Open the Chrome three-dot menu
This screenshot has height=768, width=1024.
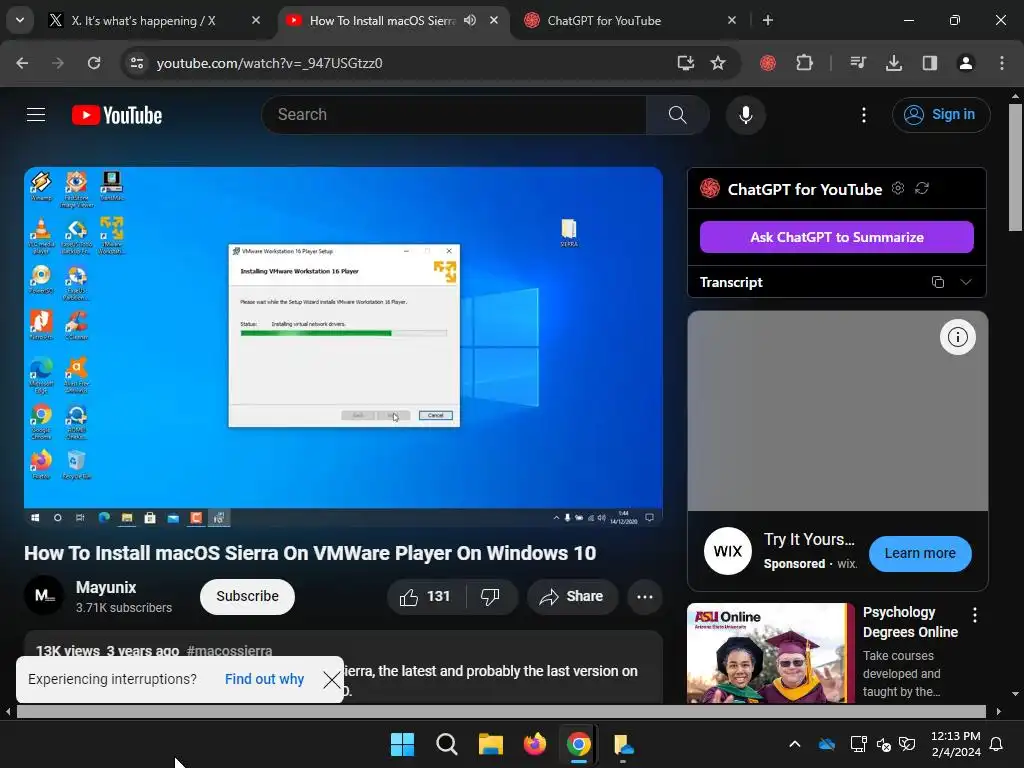(1002, 63)
